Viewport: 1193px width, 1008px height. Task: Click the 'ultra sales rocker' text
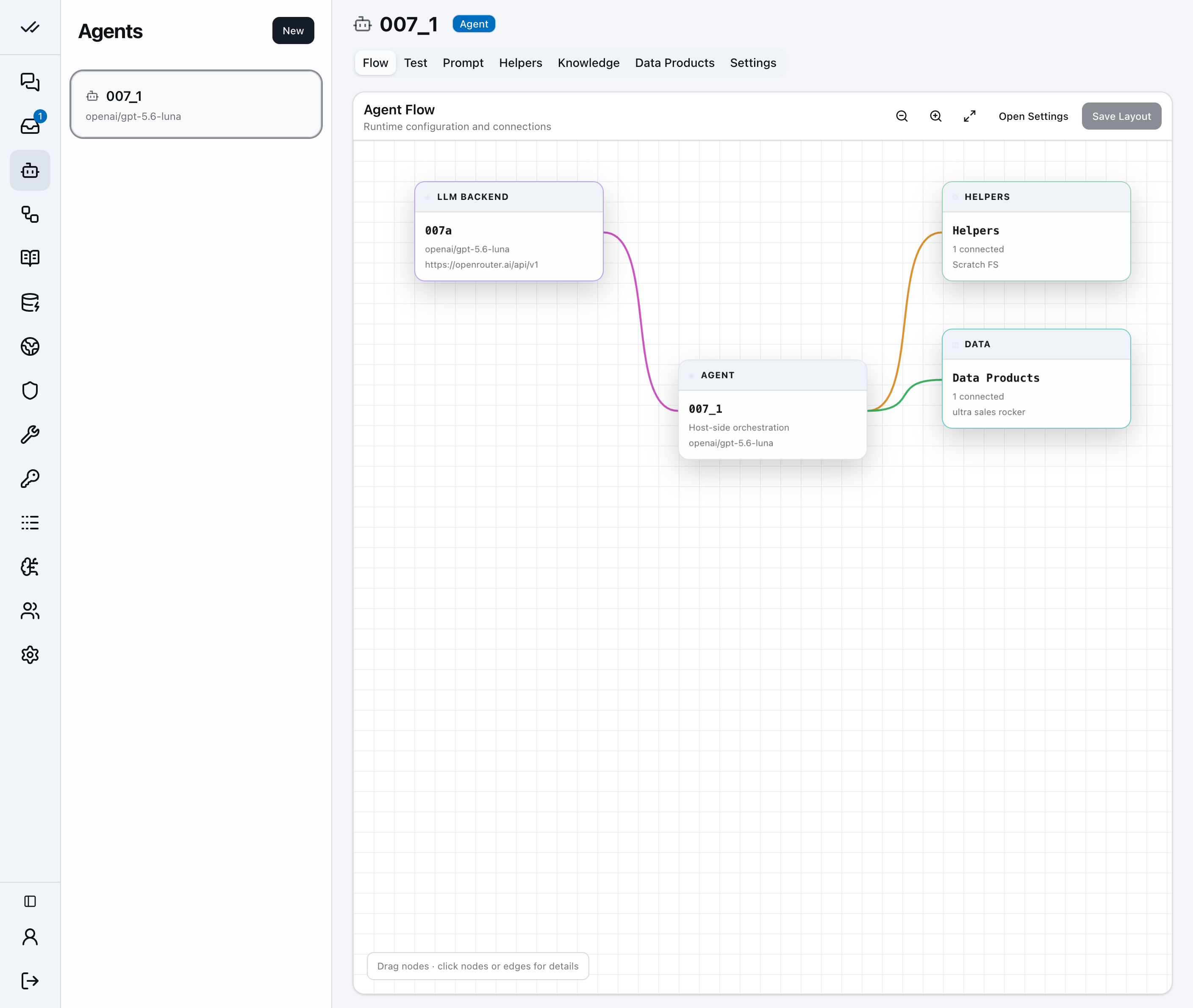click(x=988, y=412)
